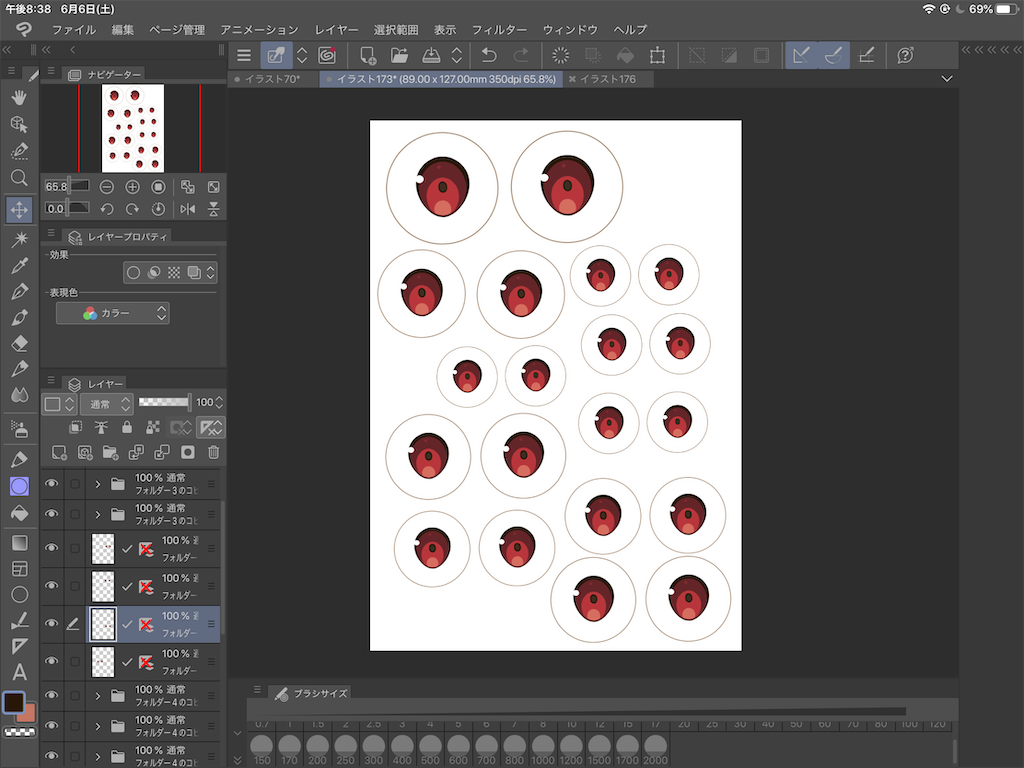Adjust the layer opacity 100 stepper
This screenshot has width=1024, height=768.
[x=219, y=402]
